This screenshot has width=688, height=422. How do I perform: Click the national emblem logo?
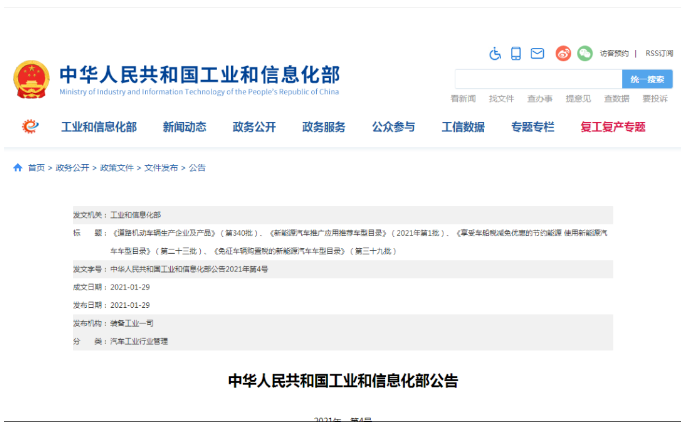tap(31, 79)
